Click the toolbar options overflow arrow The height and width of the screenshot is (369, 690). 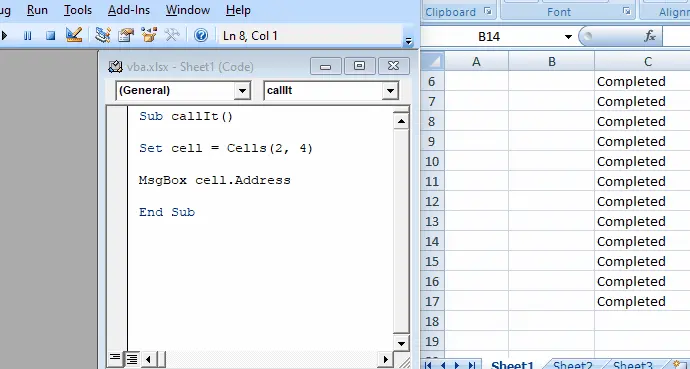(x=409, y=41)
